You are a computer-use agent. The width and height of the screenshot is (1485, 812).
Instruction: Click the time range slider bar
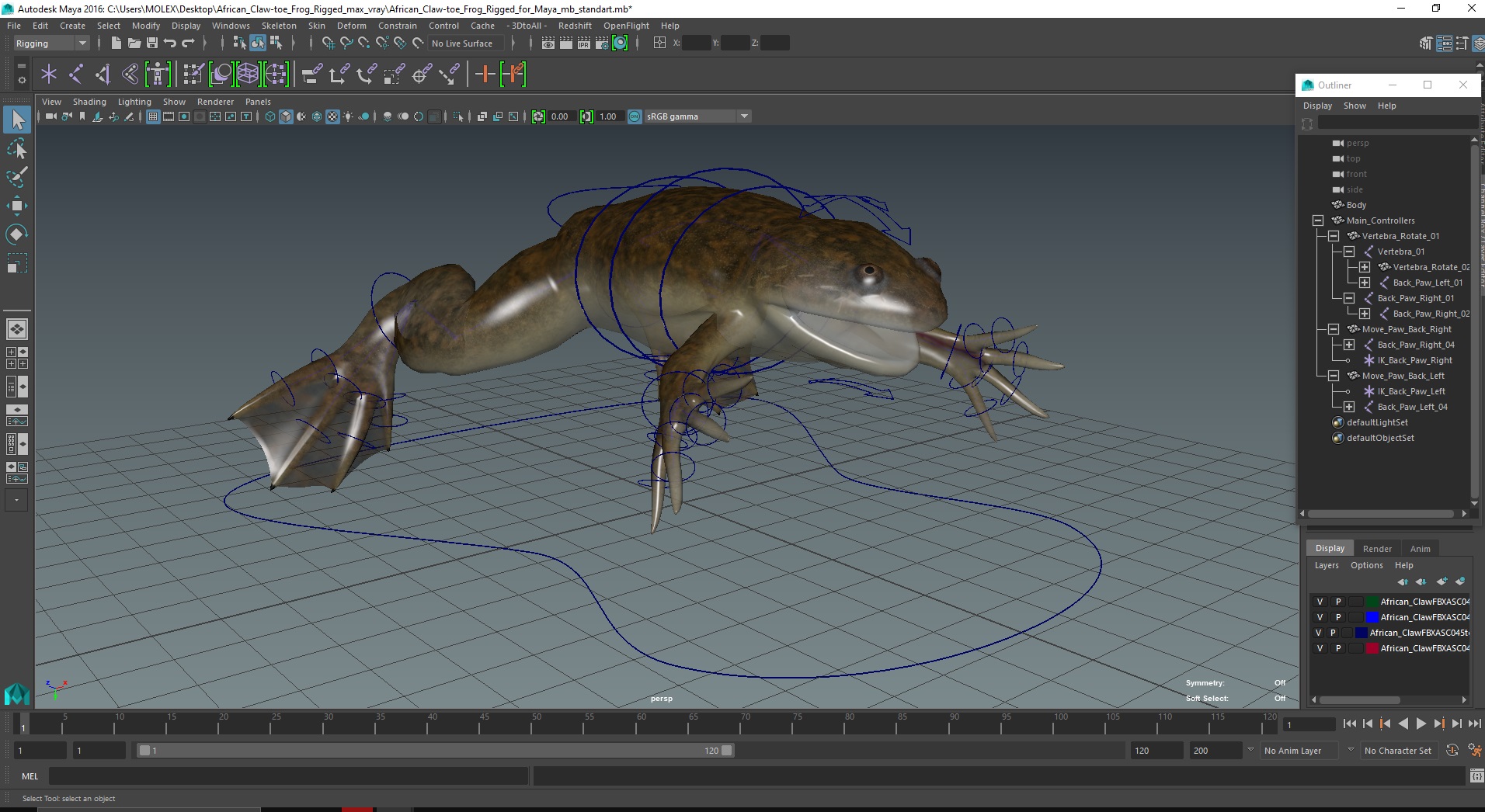(x=435, y=751)
